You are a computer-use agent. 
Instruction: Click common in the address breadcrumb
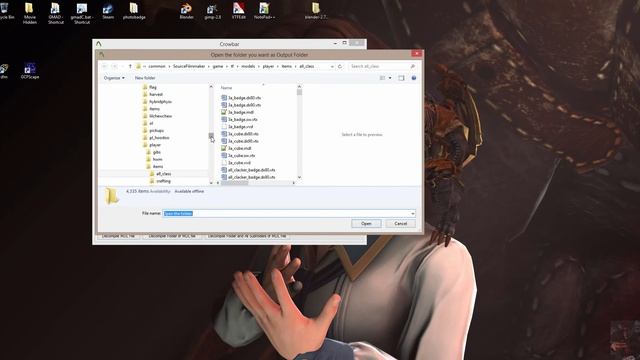[x=157, y=66]
